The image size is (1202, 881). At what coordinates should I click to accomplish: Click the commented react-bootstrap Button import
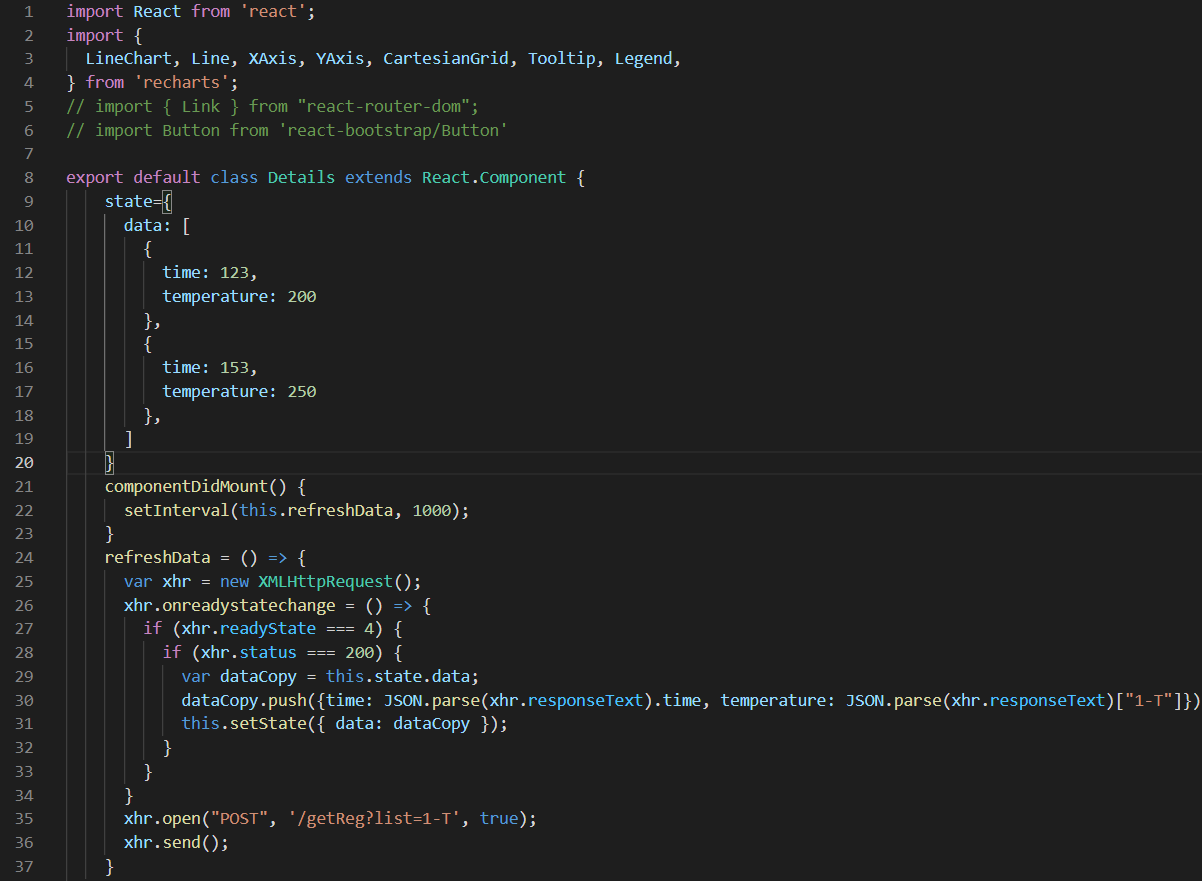point(288,130)
